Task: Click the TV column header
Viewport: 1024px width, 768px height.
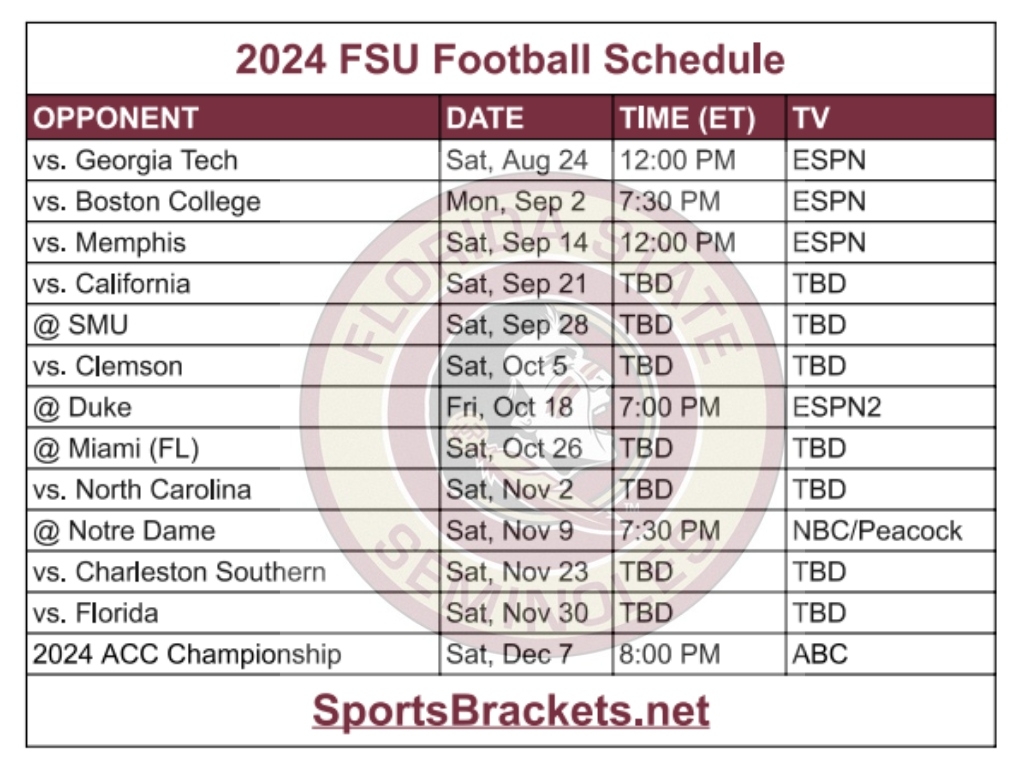Action: 811,118
